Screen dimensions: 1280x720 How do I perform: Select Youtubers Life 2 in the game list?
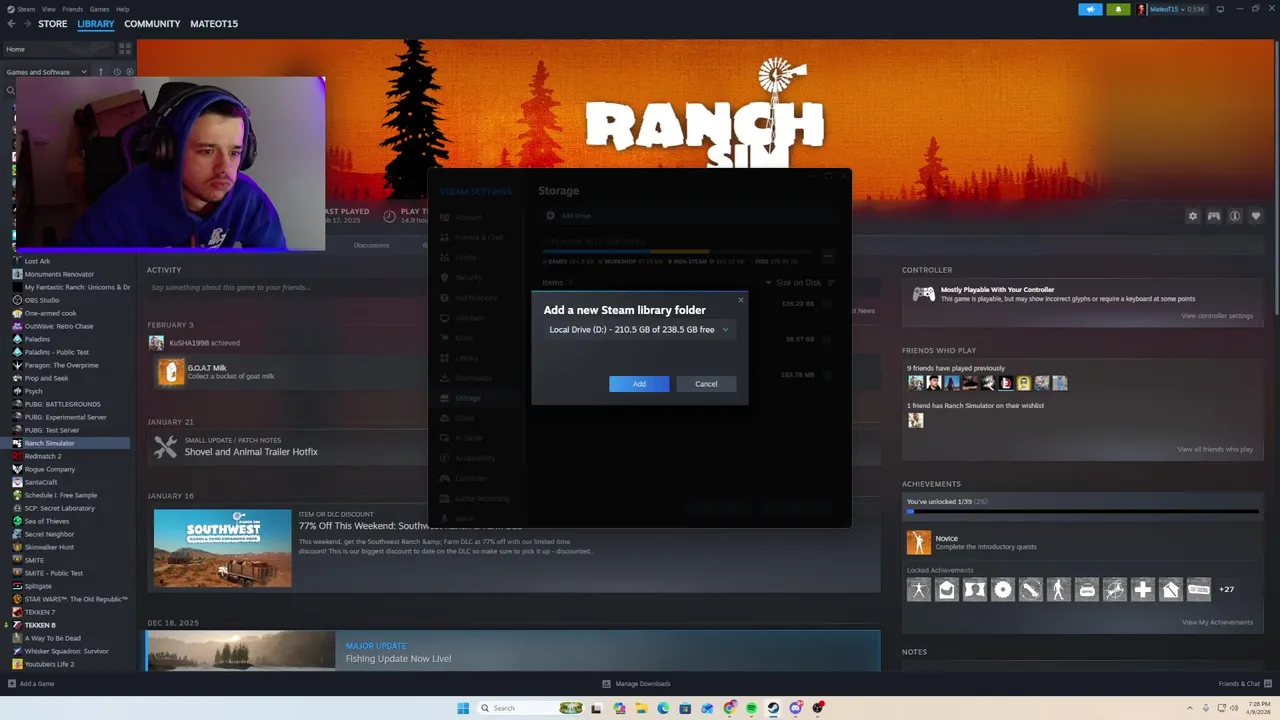(50, 664)
